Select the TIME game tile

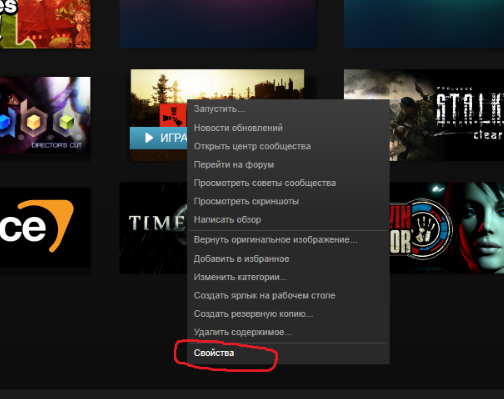click(x=153, y=228)
